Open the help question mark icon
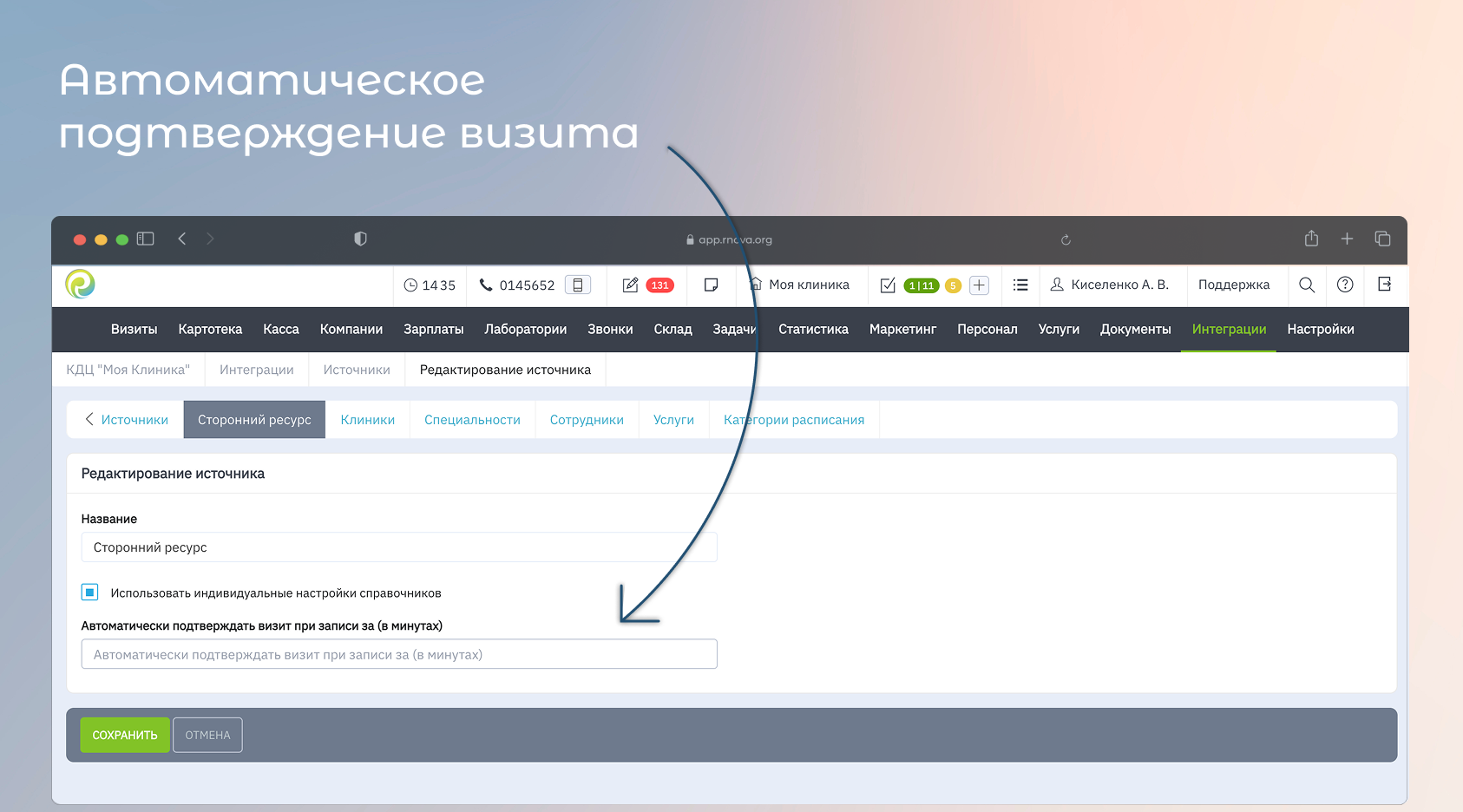The height and width of the screenshot is (812, 1463). point(1344,285)
